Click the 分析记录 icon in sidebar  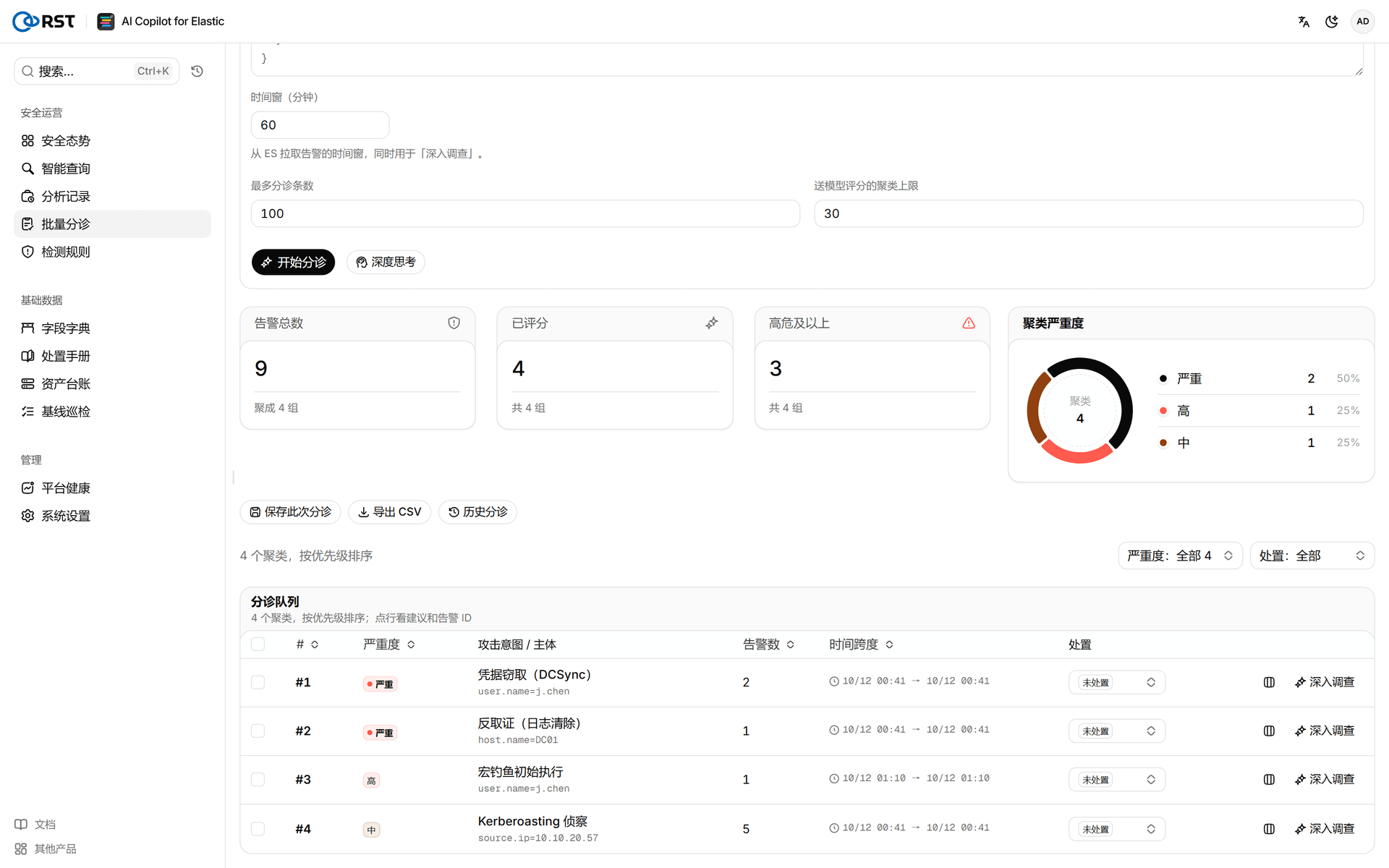[x=27, y=197]
